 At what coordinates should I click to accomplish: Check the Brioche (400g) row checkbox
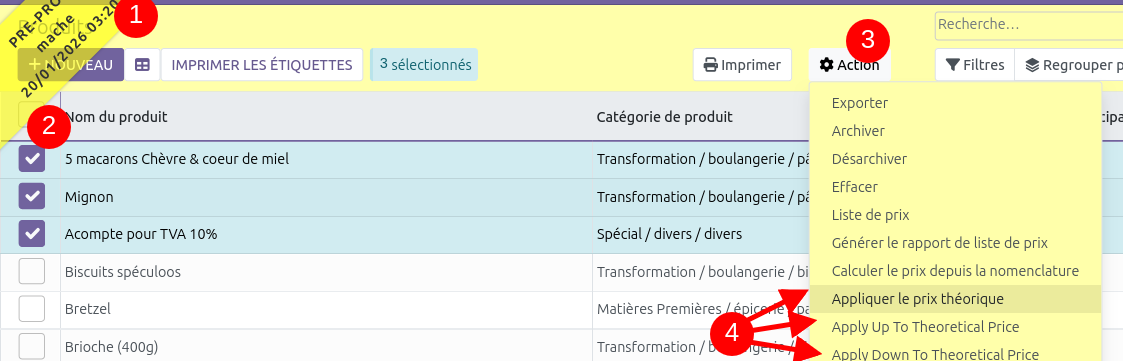coord(32,347)
